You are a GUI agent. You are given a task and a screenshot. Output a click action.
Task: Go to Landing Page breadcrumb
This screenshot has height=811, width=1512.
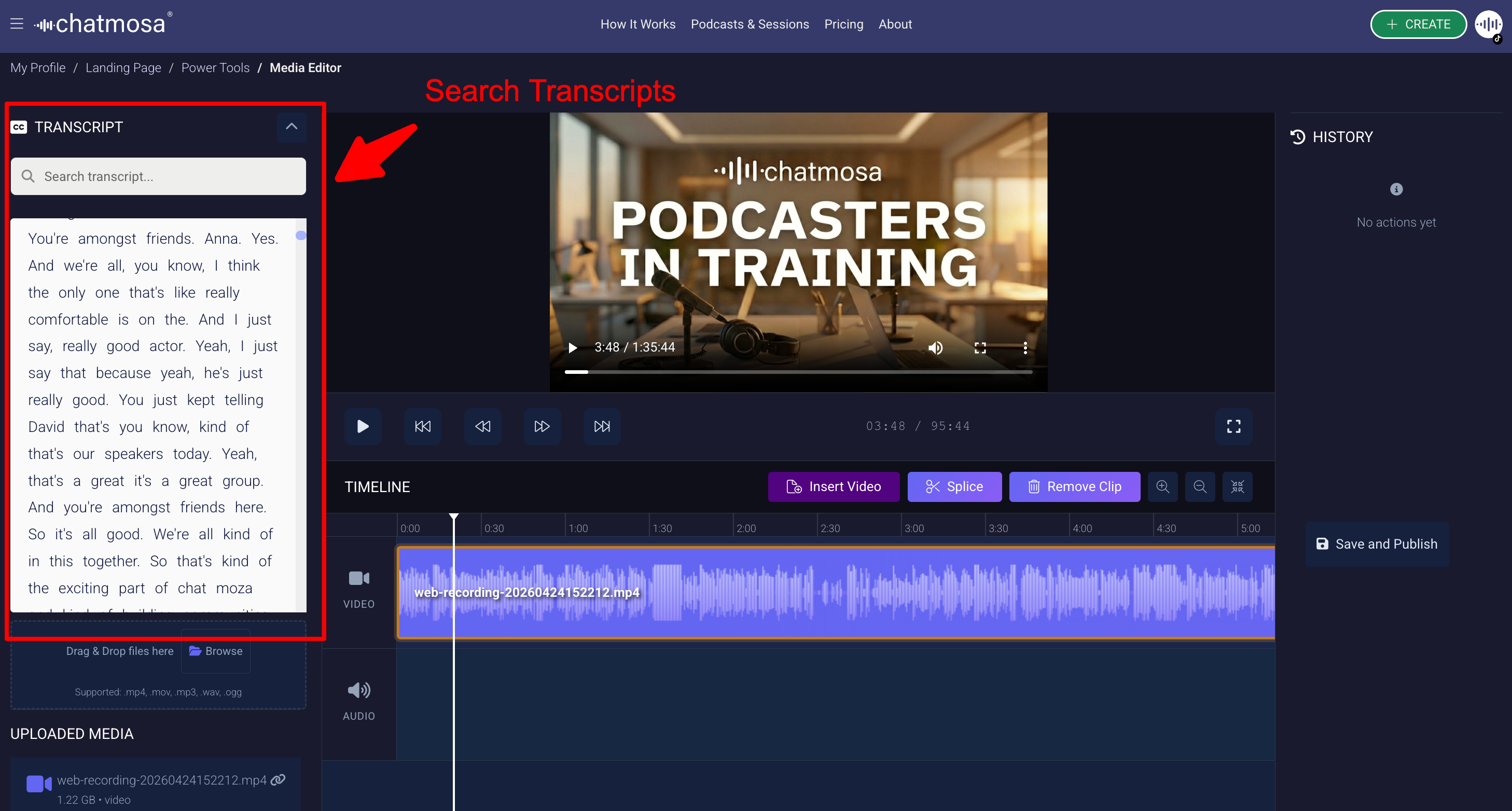click(123, 67)
